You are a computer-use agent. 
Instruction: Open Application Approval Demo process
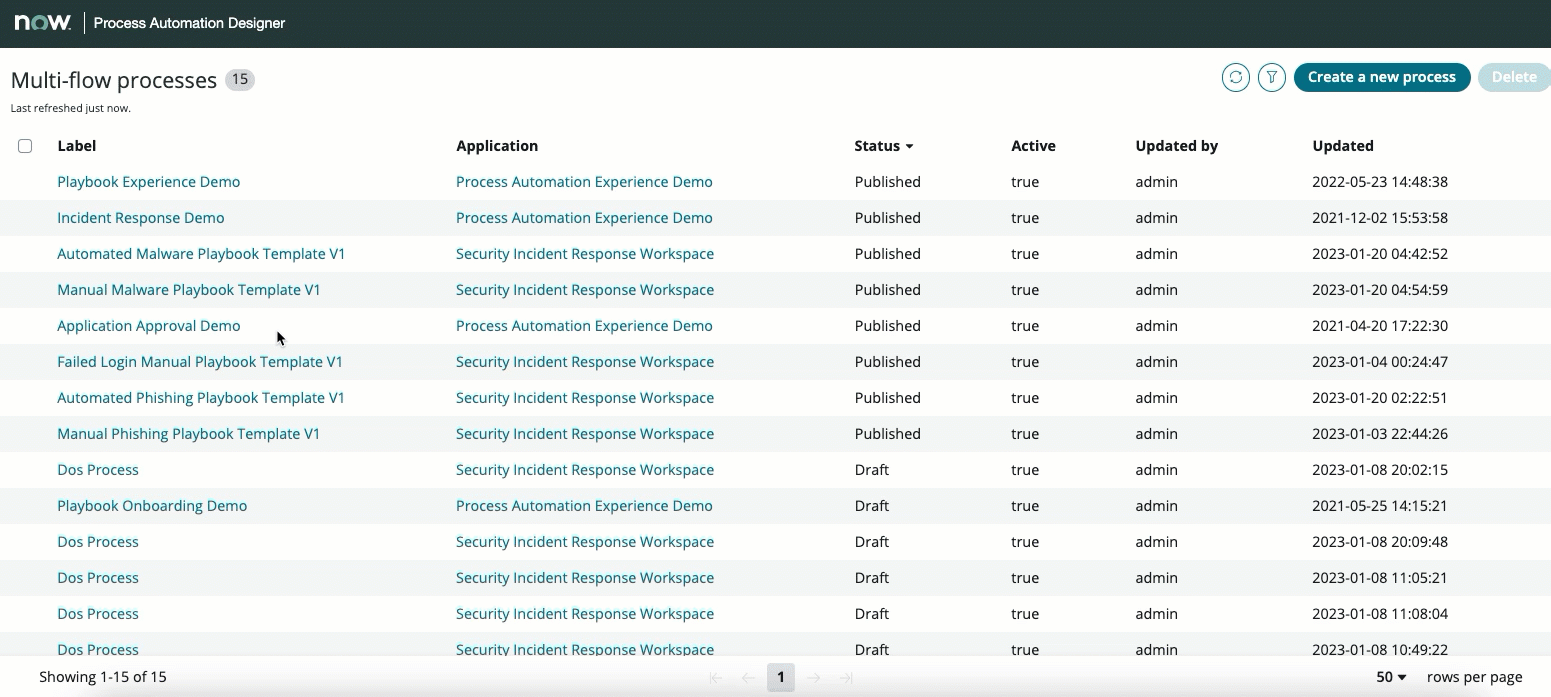148,326
